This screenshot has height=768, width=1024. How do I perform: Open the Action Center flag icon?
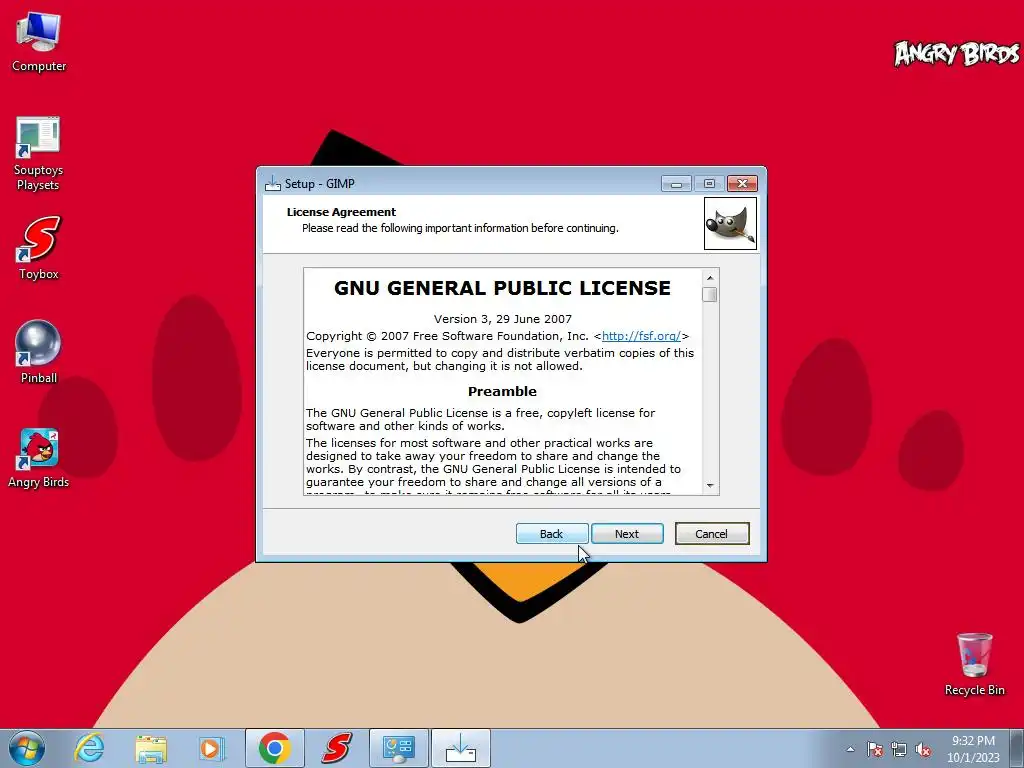[875, 749]
